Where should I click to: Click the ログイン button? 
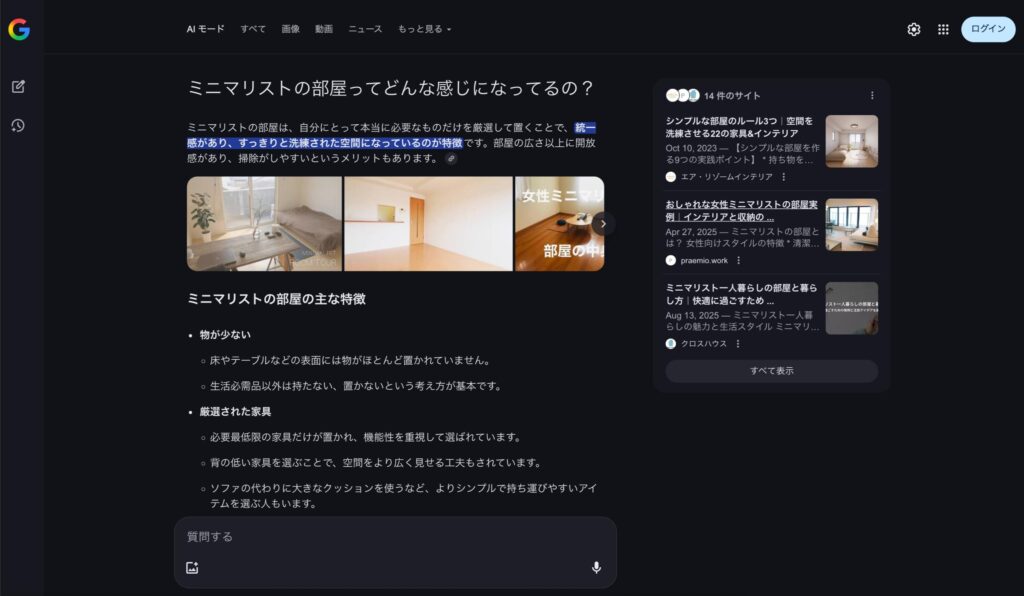[987, 29]
